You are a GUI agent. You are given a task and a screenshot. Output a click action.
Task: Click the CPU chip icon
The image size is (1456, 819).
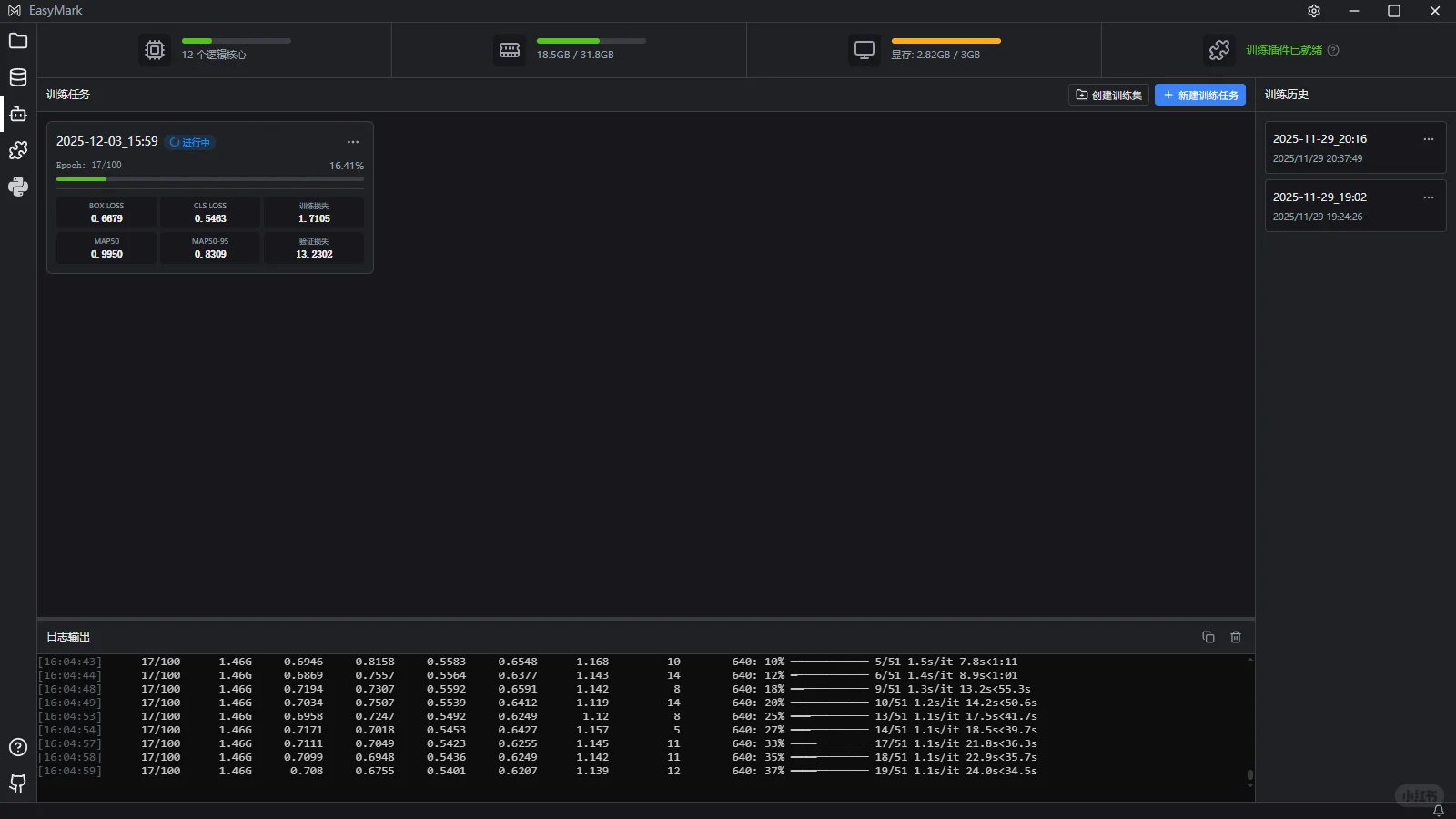(155, 49)
